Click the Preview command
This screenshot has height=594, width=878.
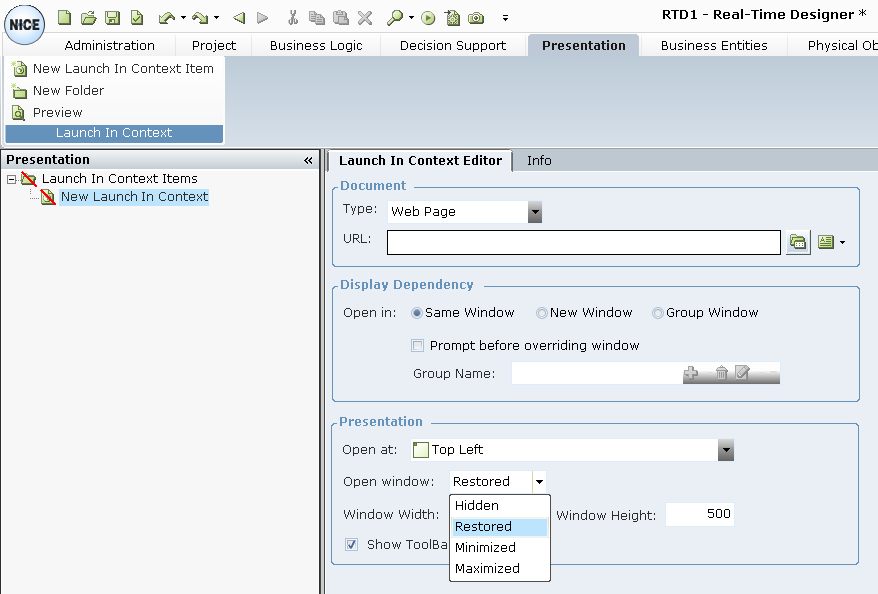point(57,113)
